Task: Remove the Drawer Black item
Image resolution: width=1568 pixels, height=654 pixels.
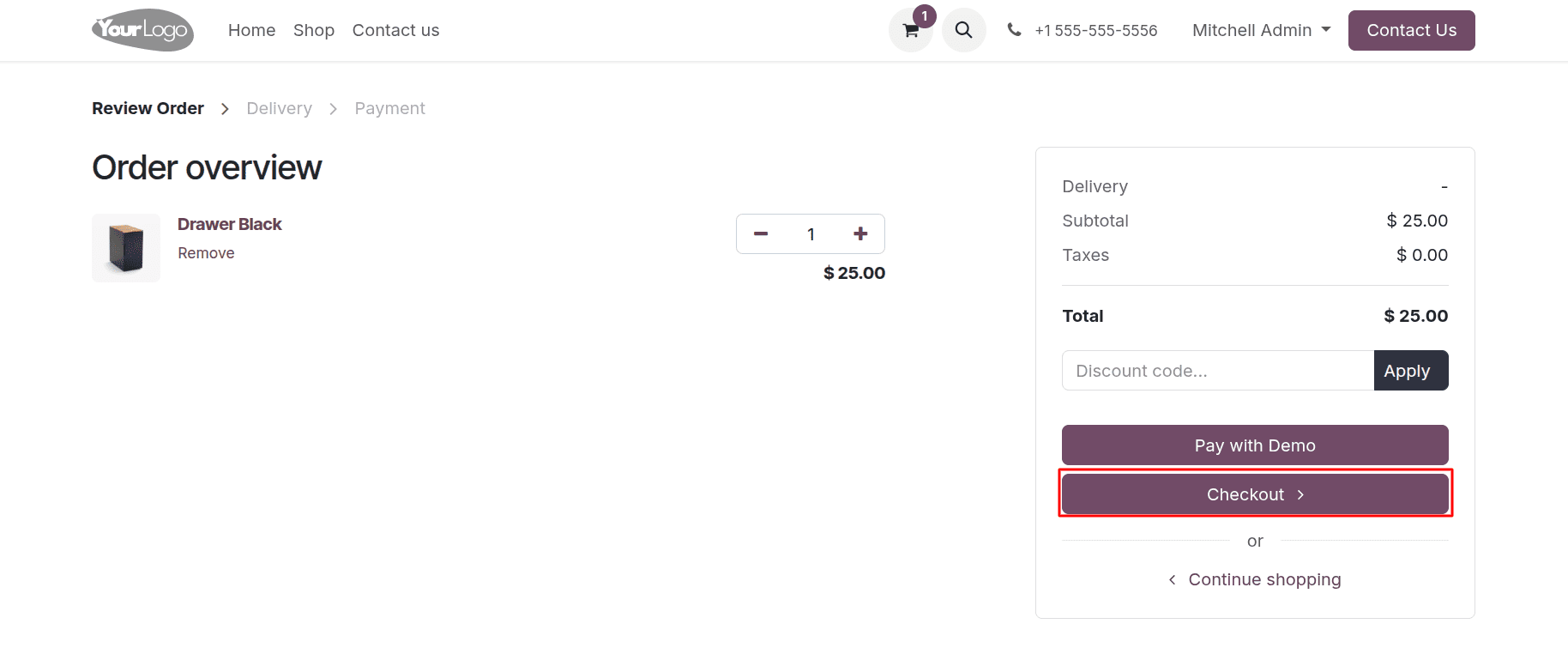Action: point(206,252)
